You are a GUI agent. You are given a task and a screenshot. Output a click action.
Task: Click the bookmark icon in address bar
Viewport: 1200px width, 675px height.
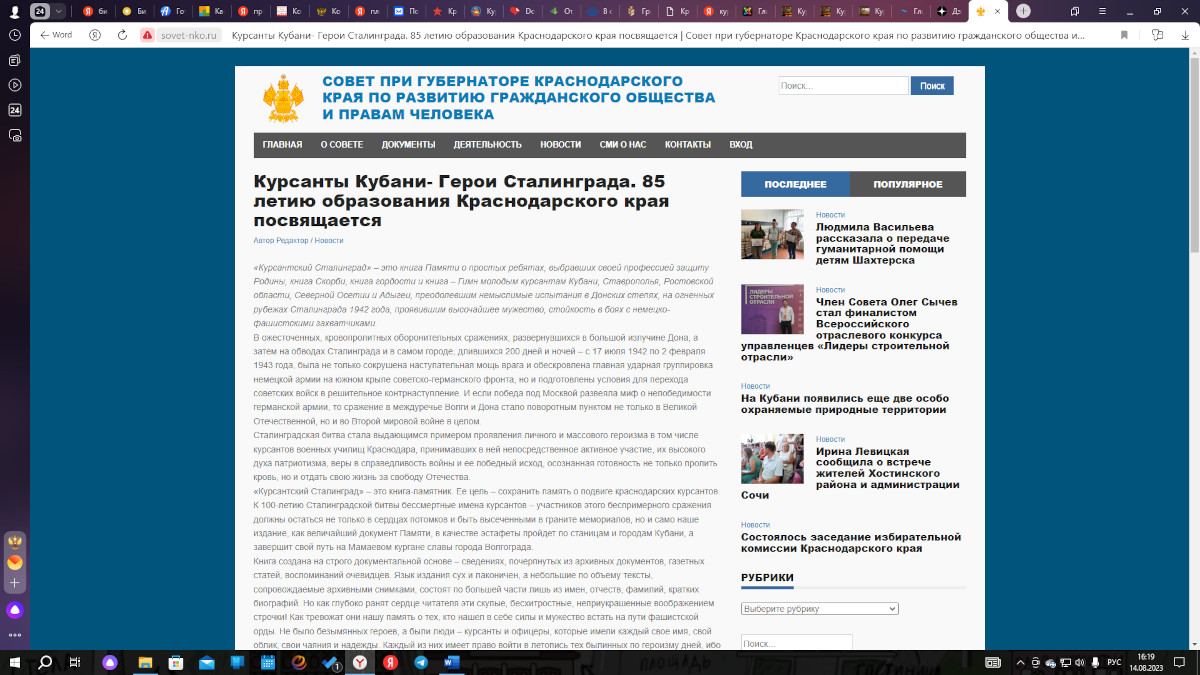pos(1124,34)
